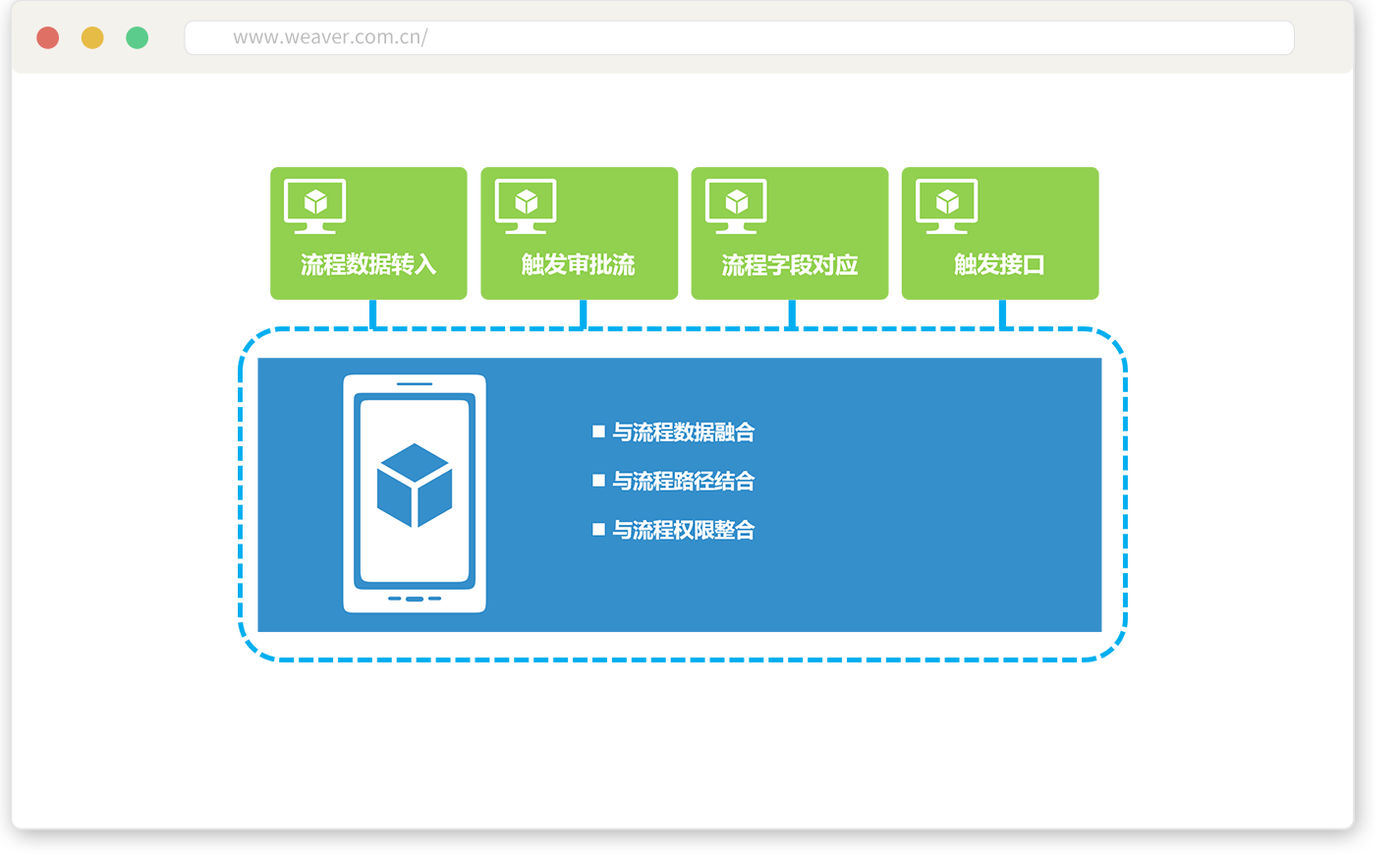Click the green maximize dot in browser header
This screenshot has width=1400, height=860.
point(138,38)
